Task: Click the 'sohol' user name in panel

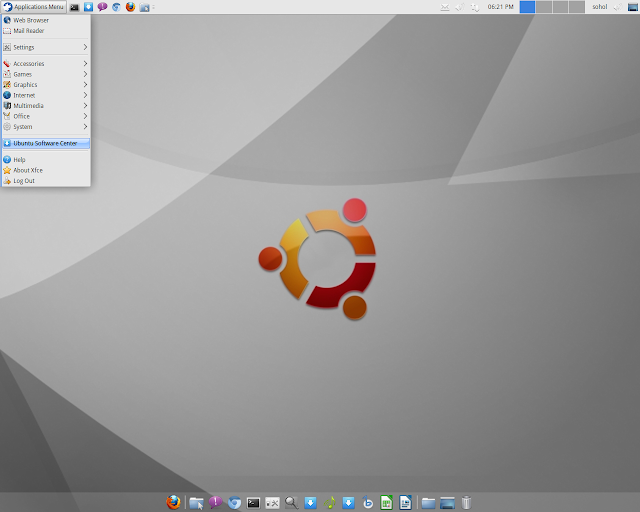Action: click(x=600, y=7)
